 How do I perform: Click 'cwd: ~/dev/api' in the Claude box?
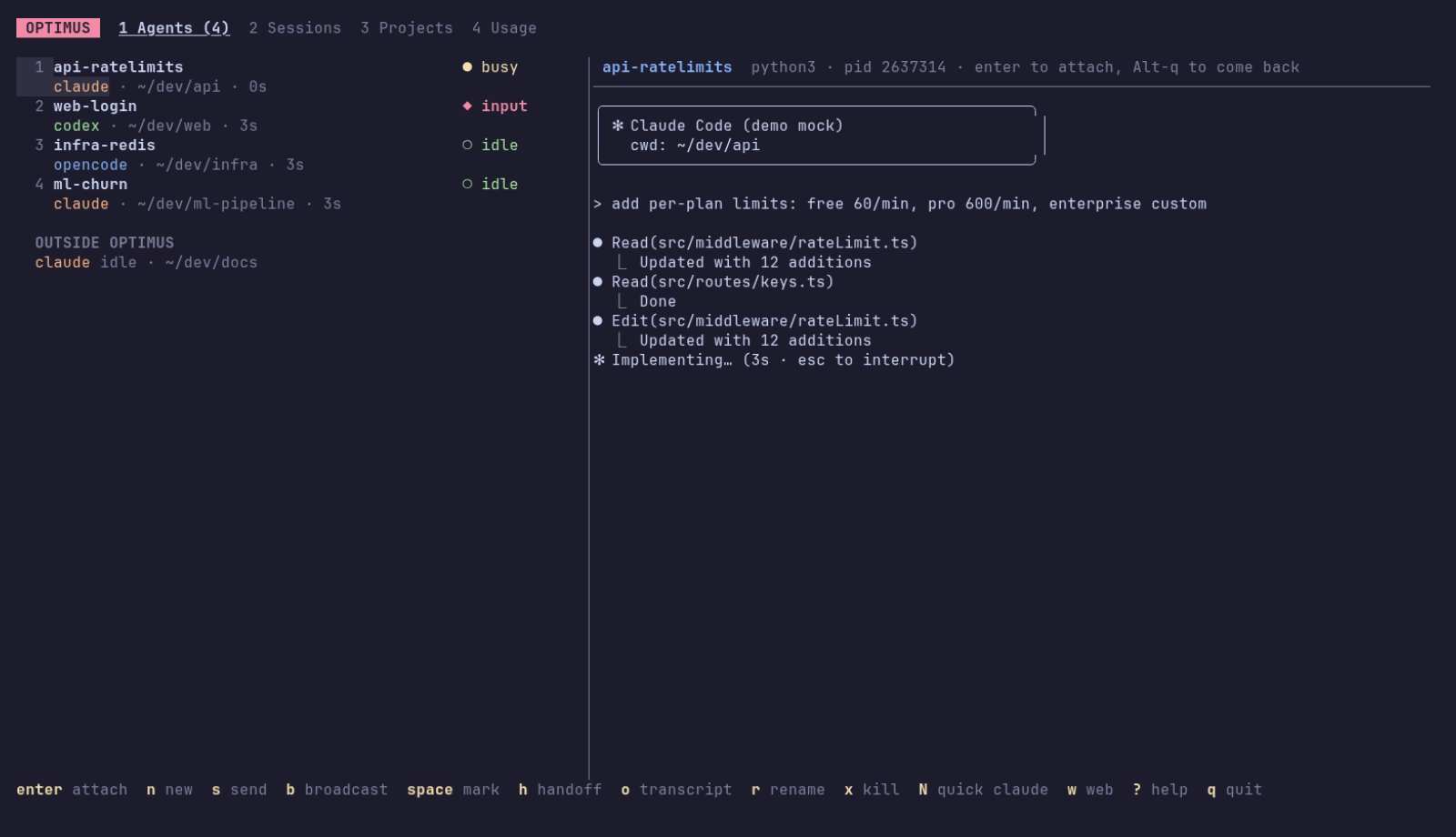tap(695, 146)
